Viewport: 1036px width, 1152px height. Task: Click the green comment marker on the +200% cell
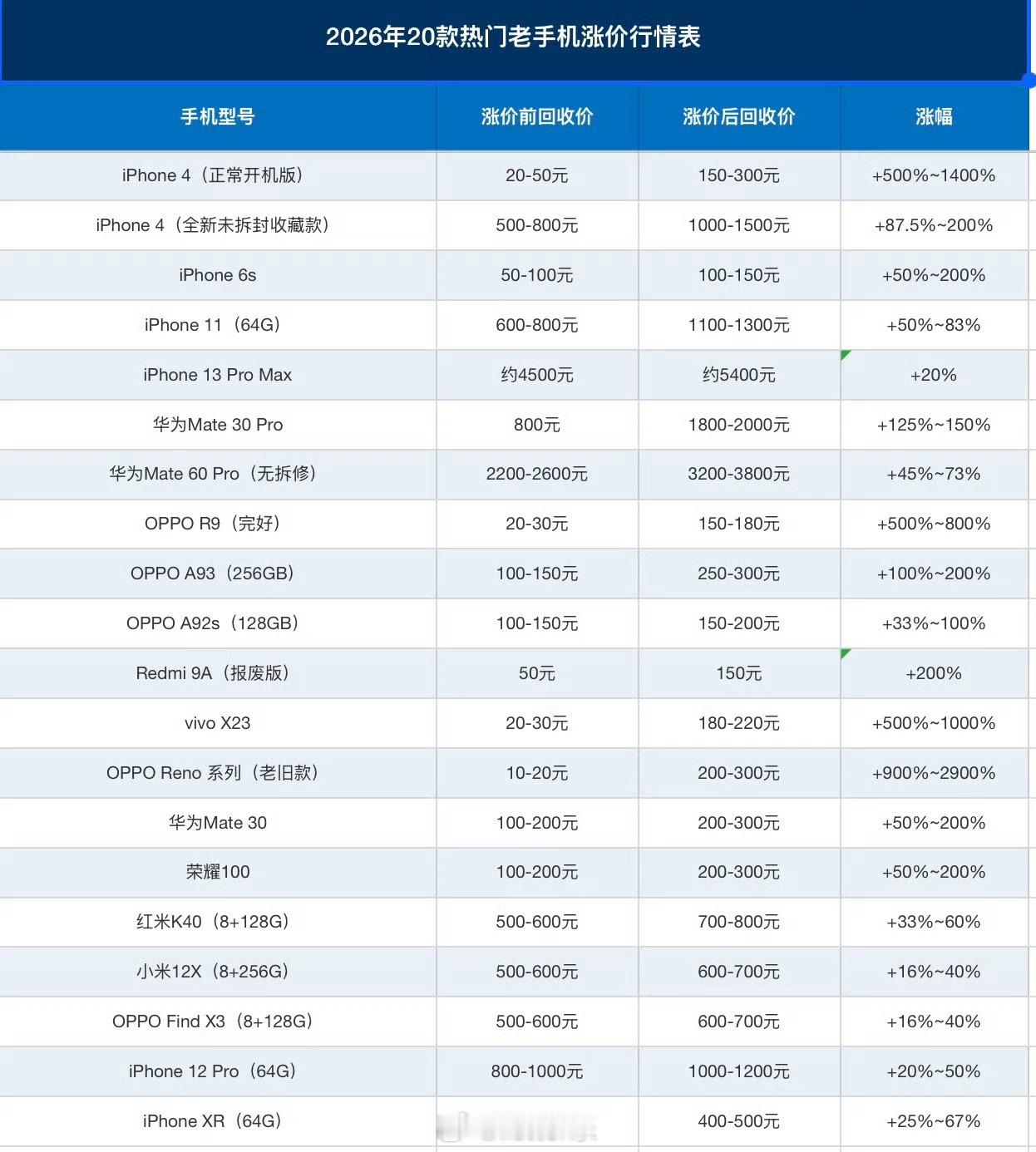tap(845, 653)
